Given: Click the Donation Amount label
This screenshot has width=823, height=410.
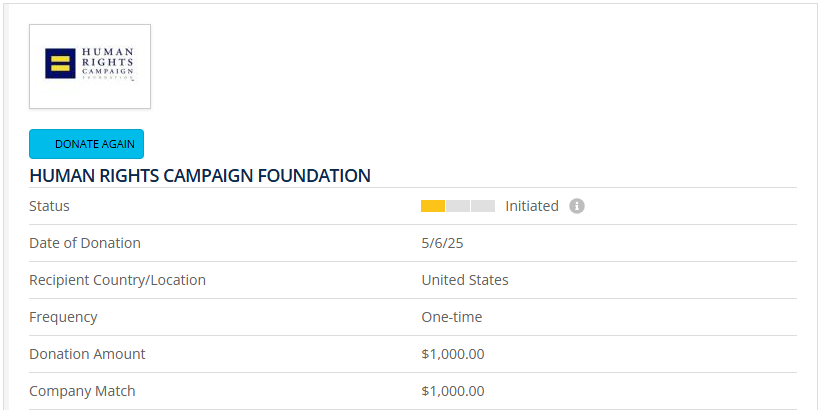Looking at the screenshot, I should tap(87, 354).
